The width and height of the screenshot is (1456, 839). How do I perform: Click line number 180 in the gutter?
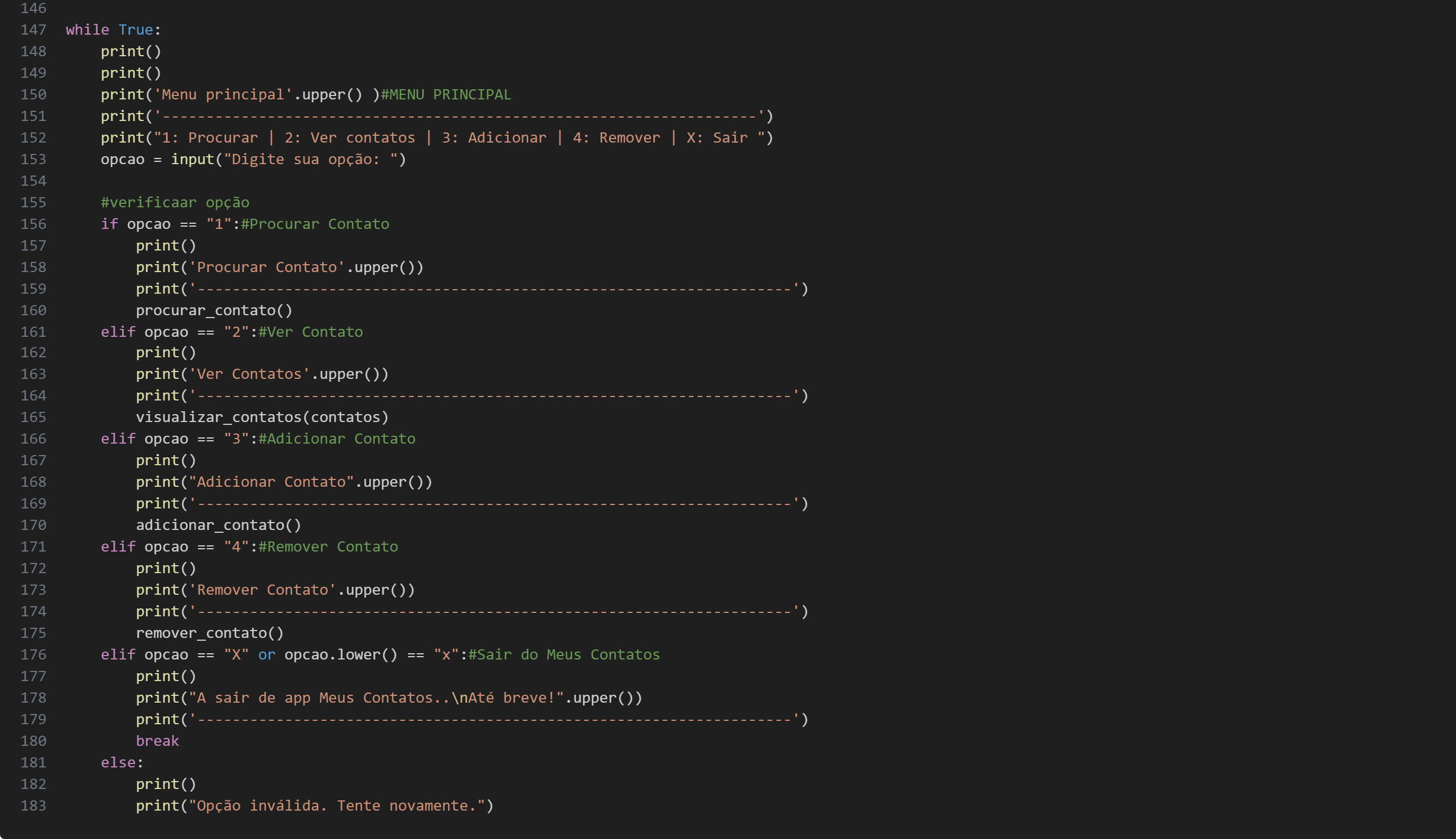point(34,741)
